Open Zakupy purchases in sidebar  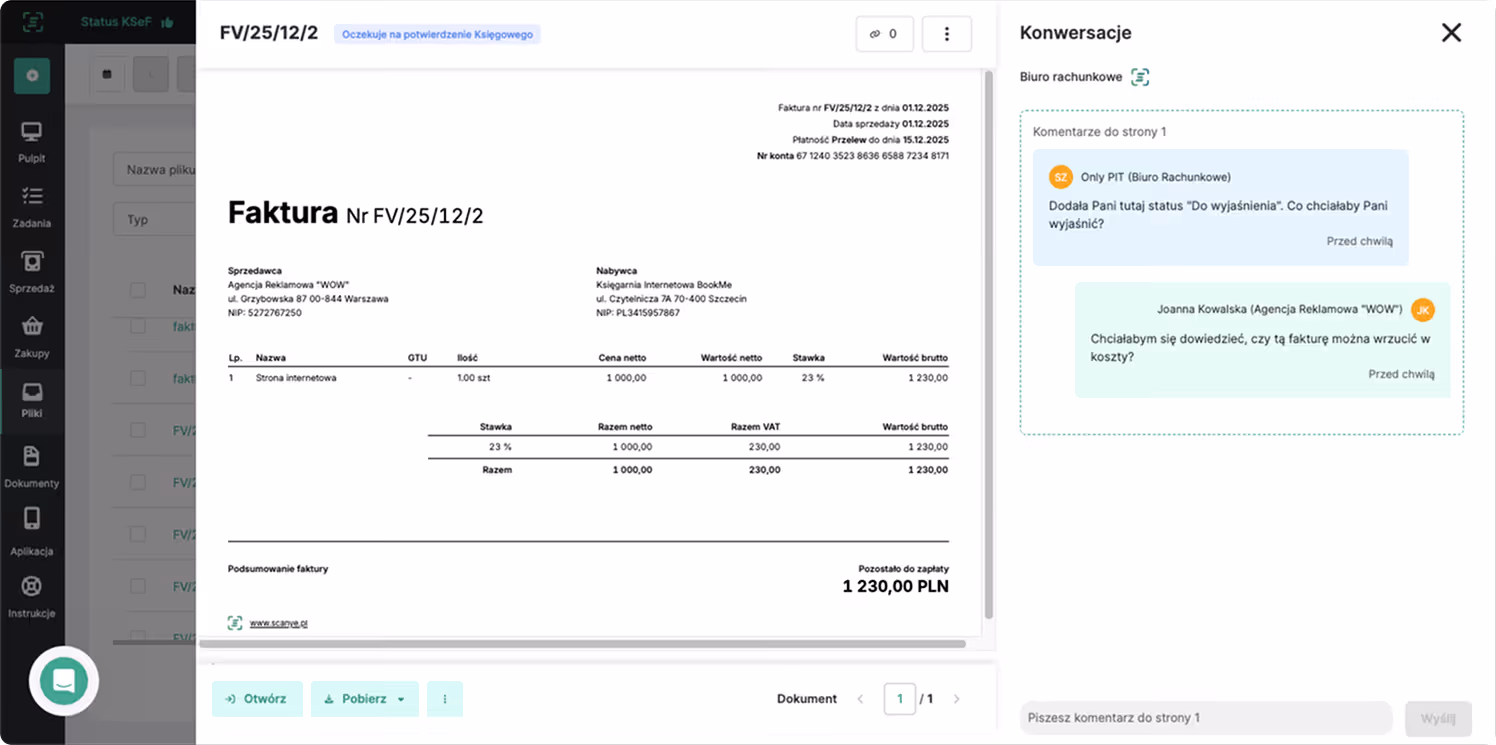pos(32,337)
